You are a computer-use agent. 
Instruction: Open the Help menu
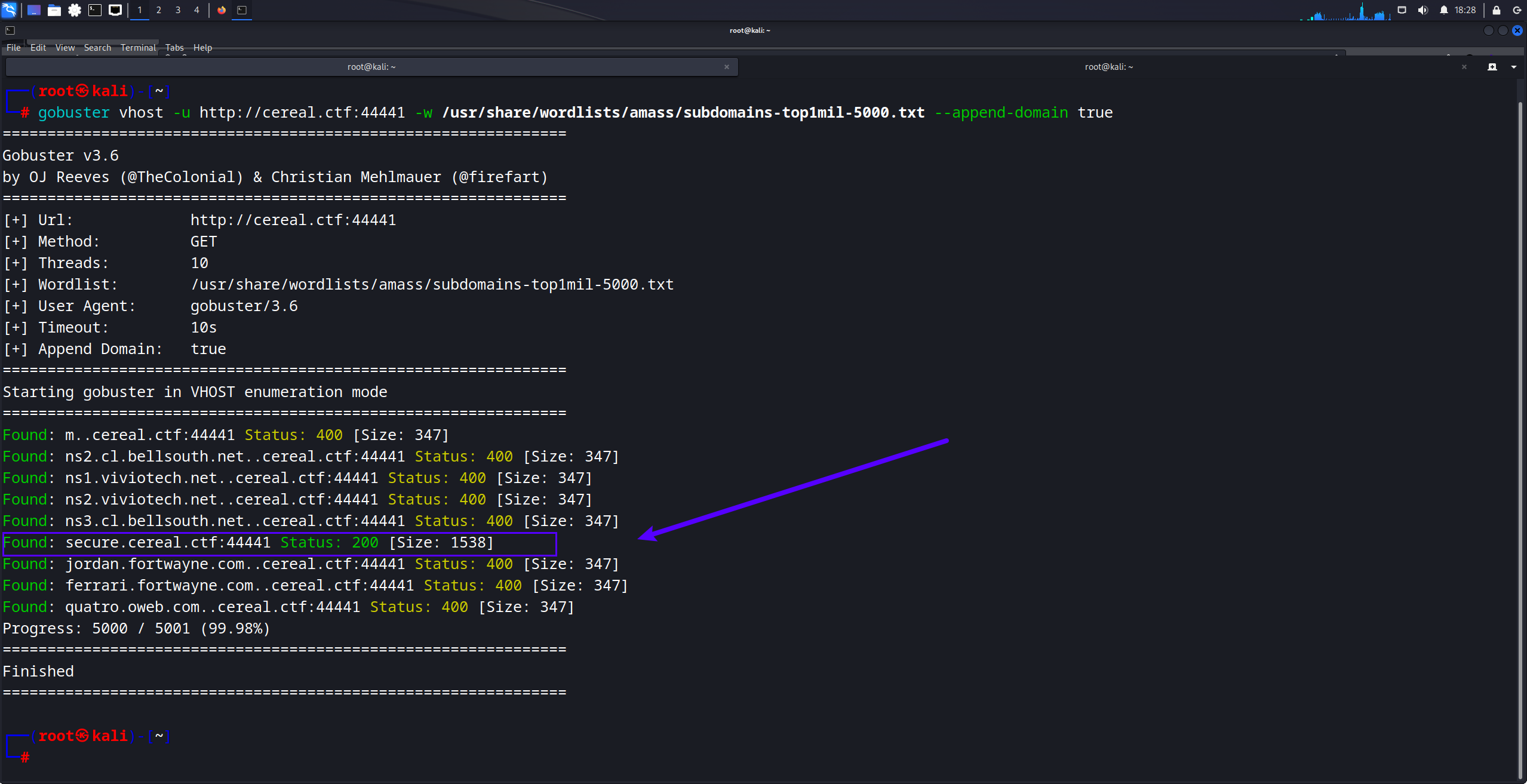[x=202, y=48]
